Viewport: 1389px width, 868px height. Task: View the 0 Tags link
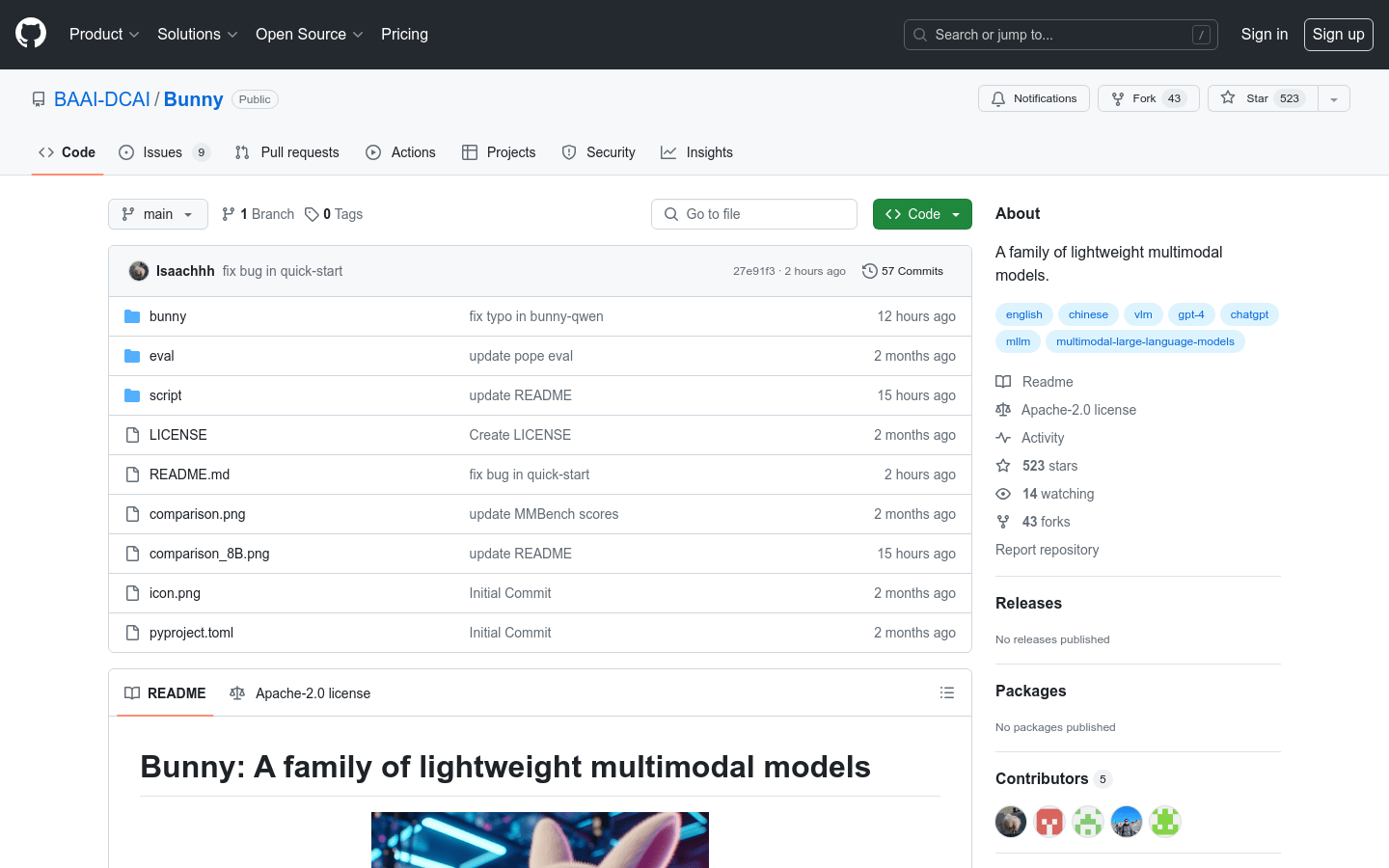pyautogui.click(x=334, y=214)
